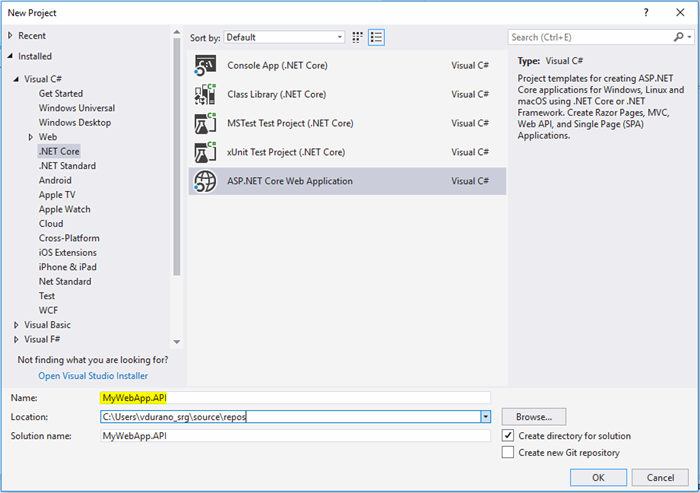Select Class Library (.NET Core) template name
The image size is (700, 493).
276,94
